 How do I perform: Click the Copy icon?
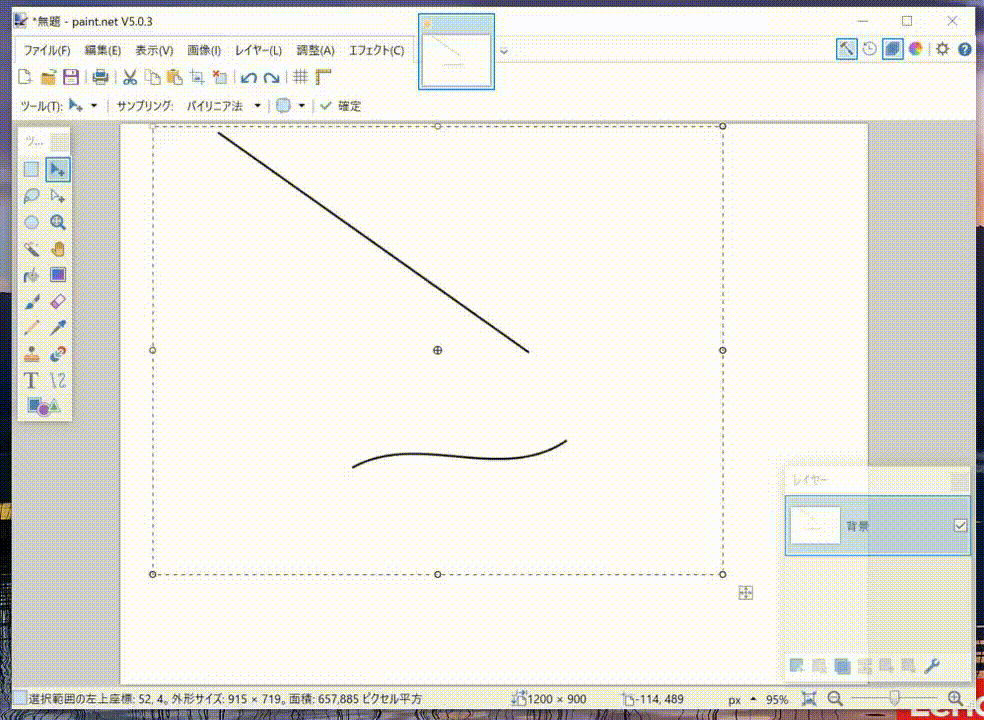click(x=152, y=77)
